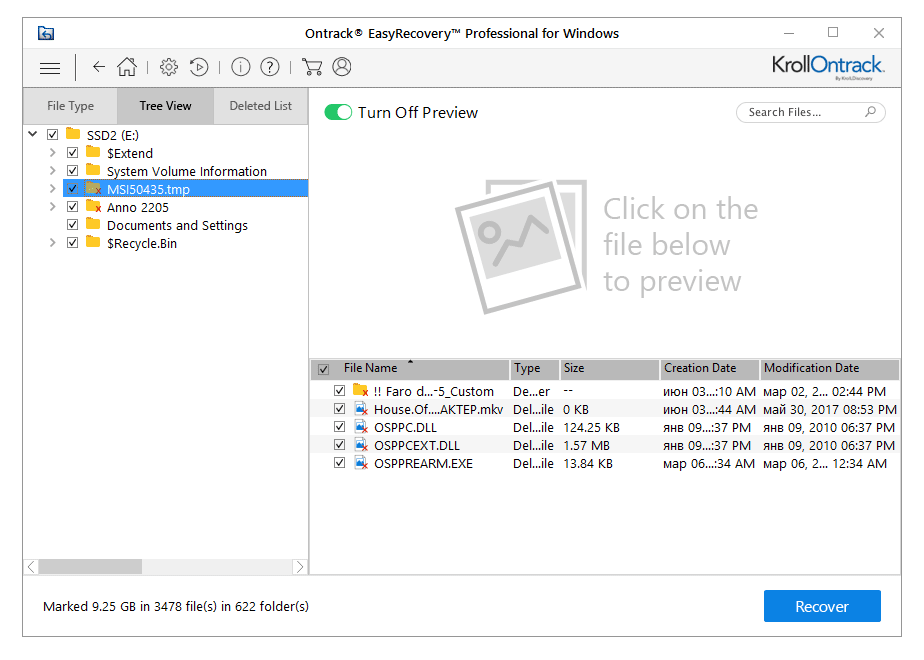Uncheck the System Volume Information checkbox
924x660 pixels.
click(72, 171)
